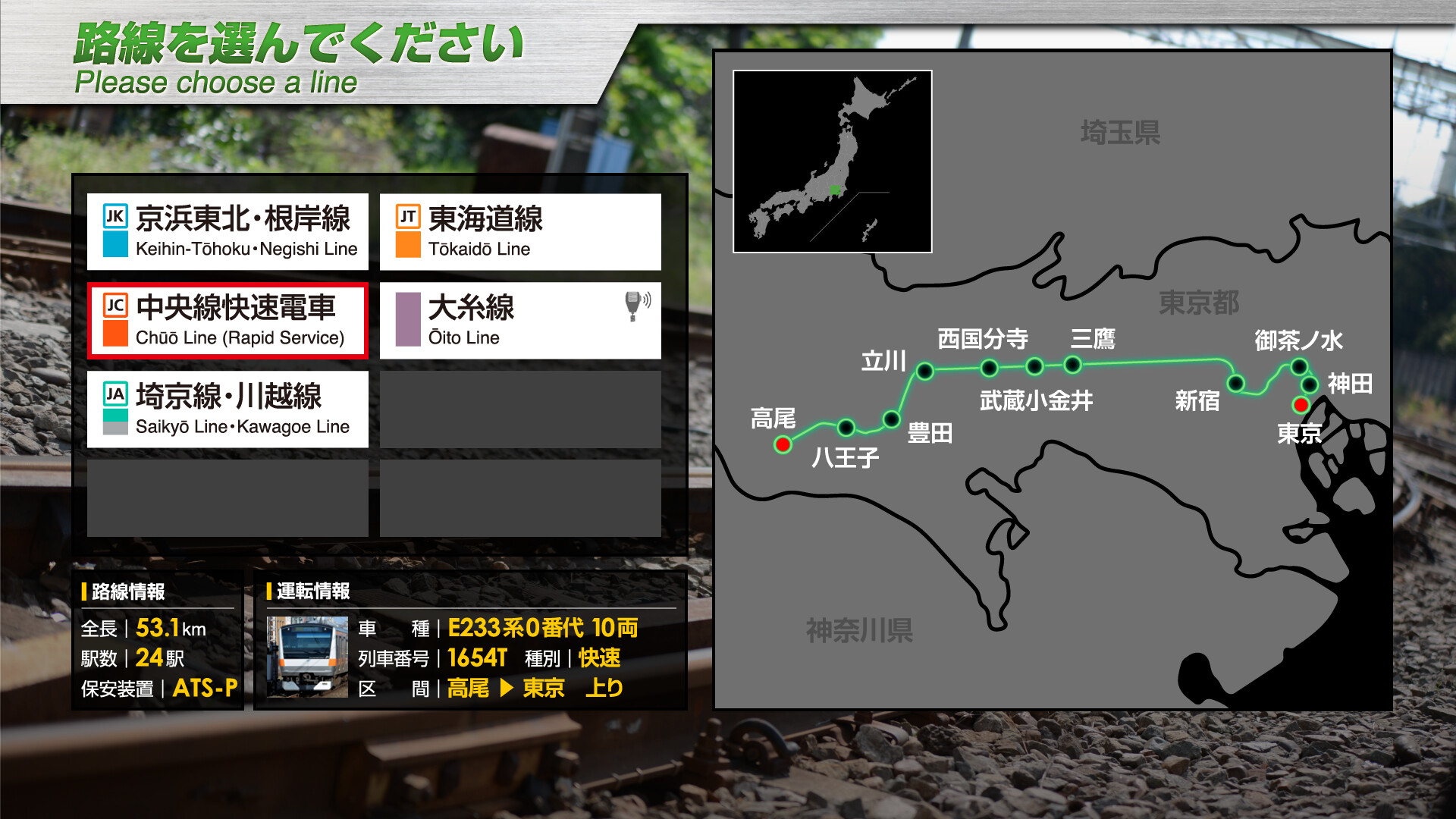This screenshot has height=819, width=1456.
Task: Click the JT Tokaido line code icon
Action: coord(408,217)
